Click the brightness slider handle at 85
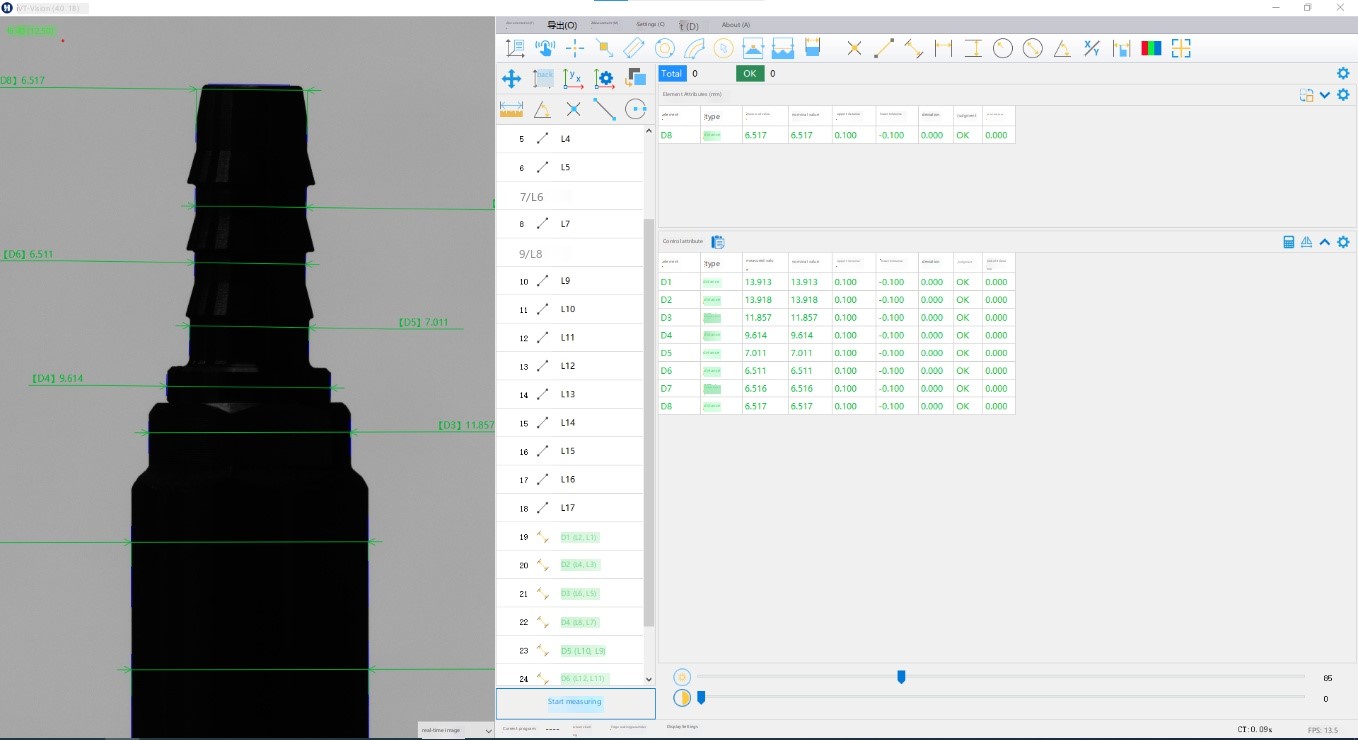Screen dimensions: 1358x740 tap(901, 677)
